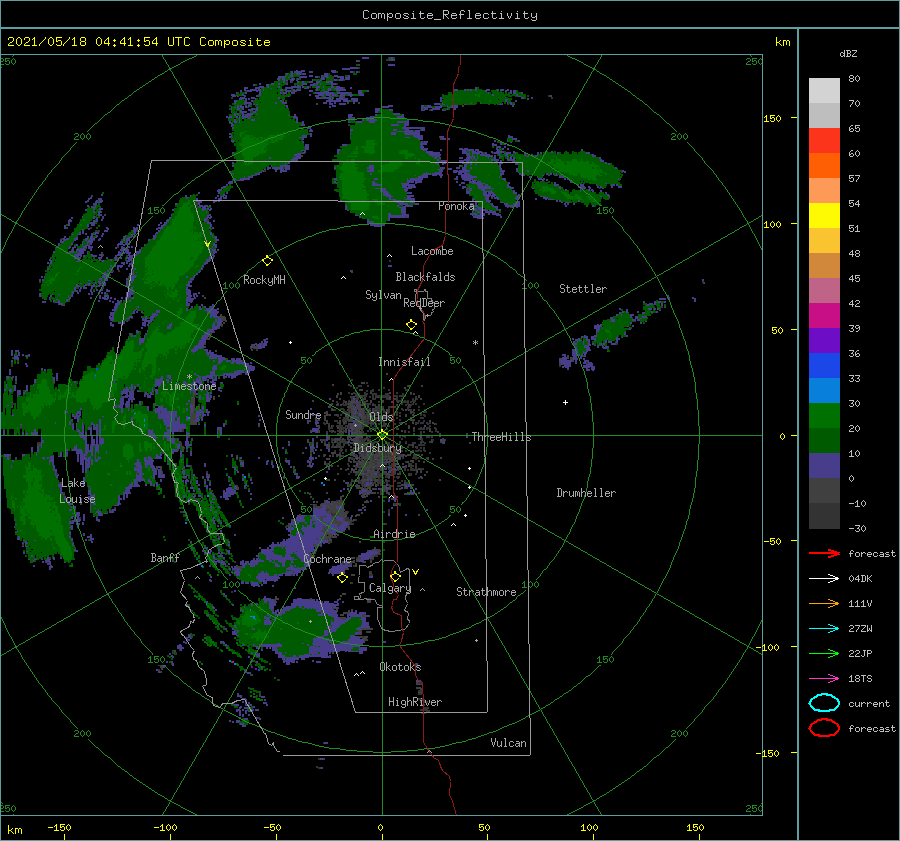Click the Limestone label
The image size is (900, 841).
point(189,386)
